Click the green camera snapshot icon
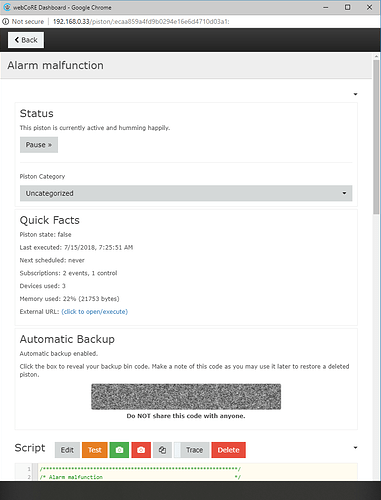This screenshot has width=381, height=500. pos(119,450)
